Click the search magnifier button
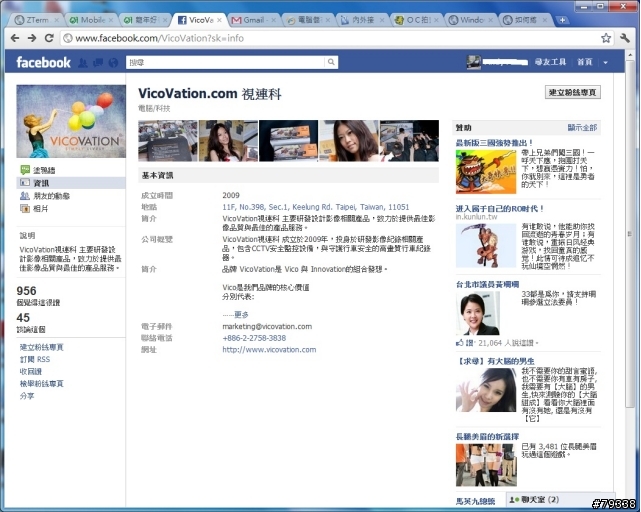 331,62
